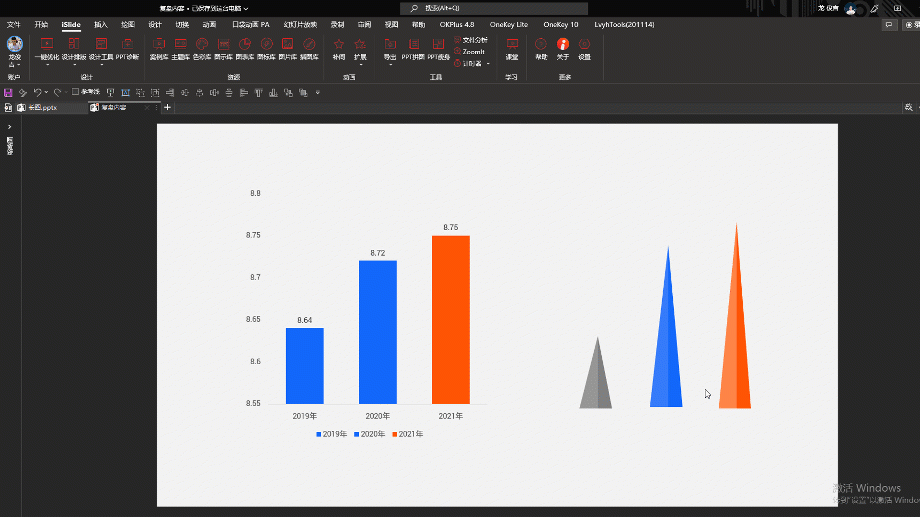Screen dimensions: 920x517
Task: Open the 案例库 case library
Action: tap(159, 49)
